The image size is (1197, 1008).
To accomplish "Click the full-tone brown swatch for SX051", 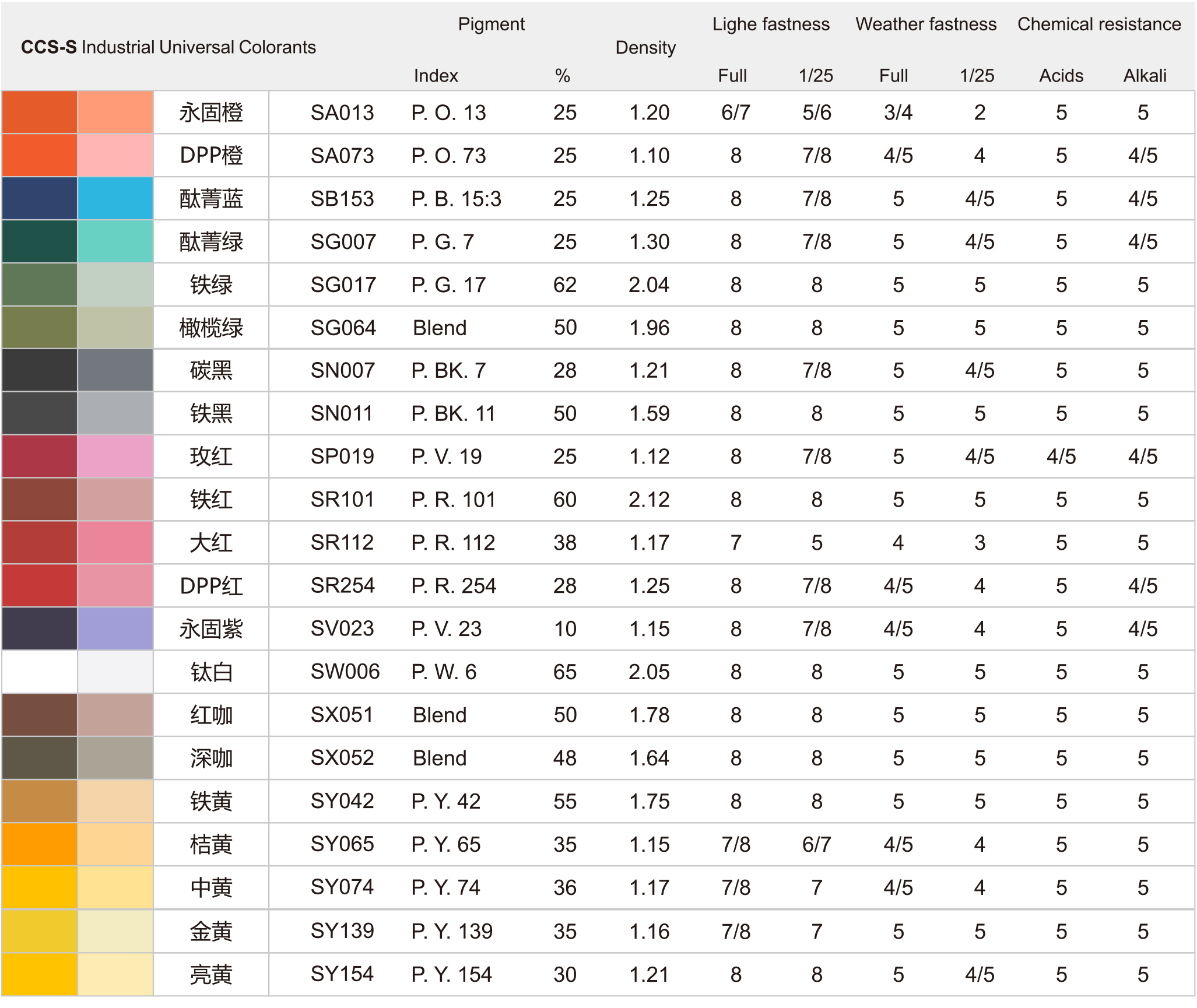I will coord(40,715).
